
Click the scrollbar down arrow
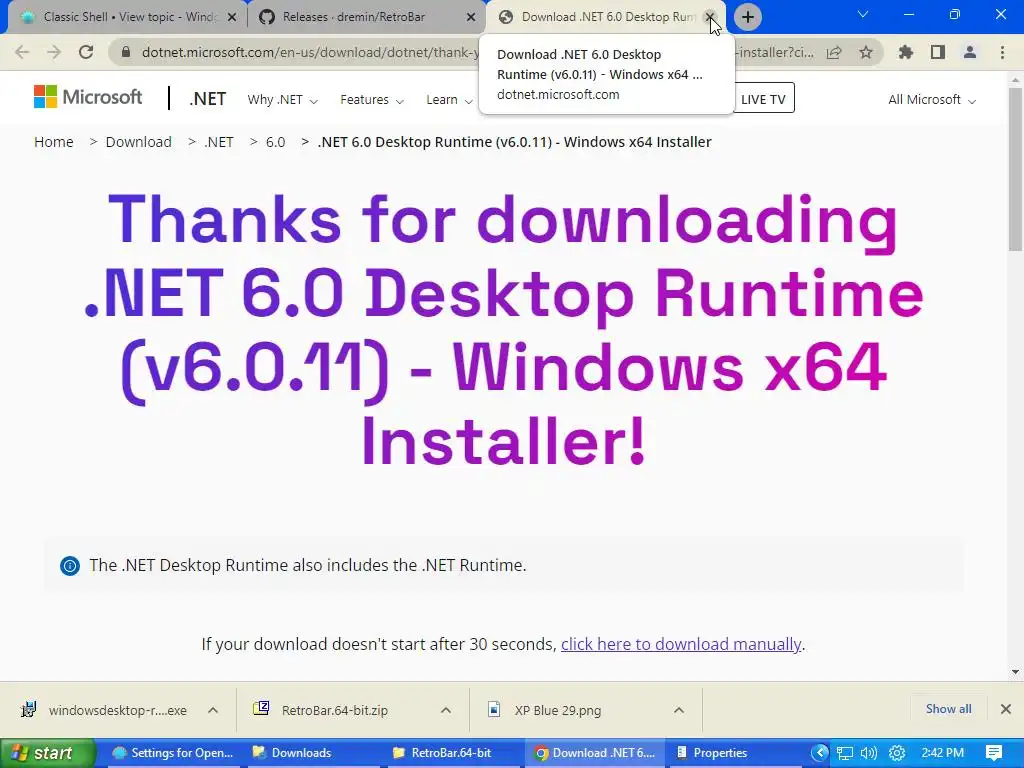tap(1015, 671)
